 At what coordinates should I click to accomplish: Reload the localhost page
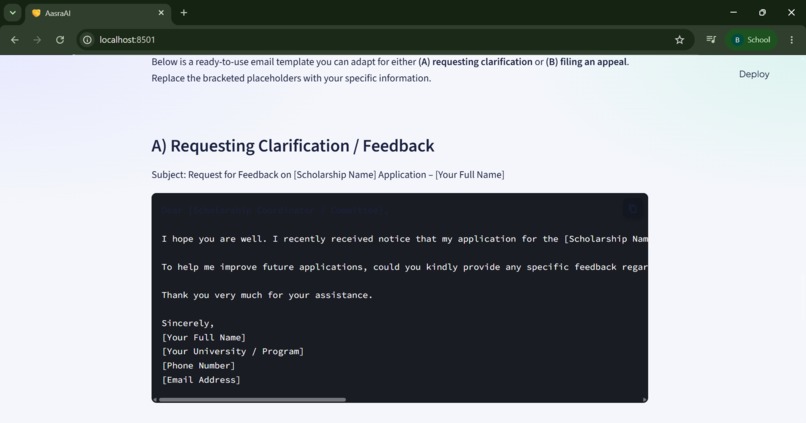point(60,40)
